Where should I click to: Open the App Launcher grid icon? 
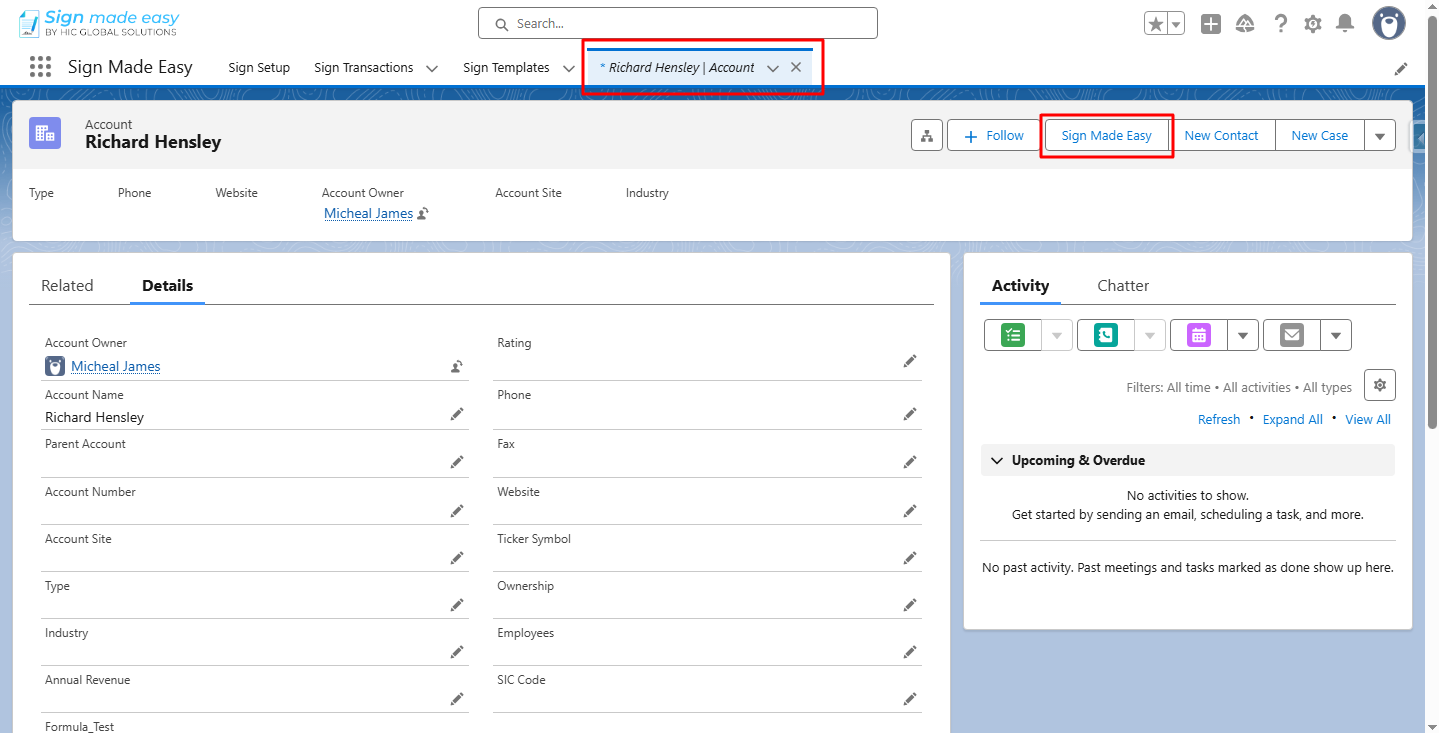pyautogui.click(x=40, y=66)
